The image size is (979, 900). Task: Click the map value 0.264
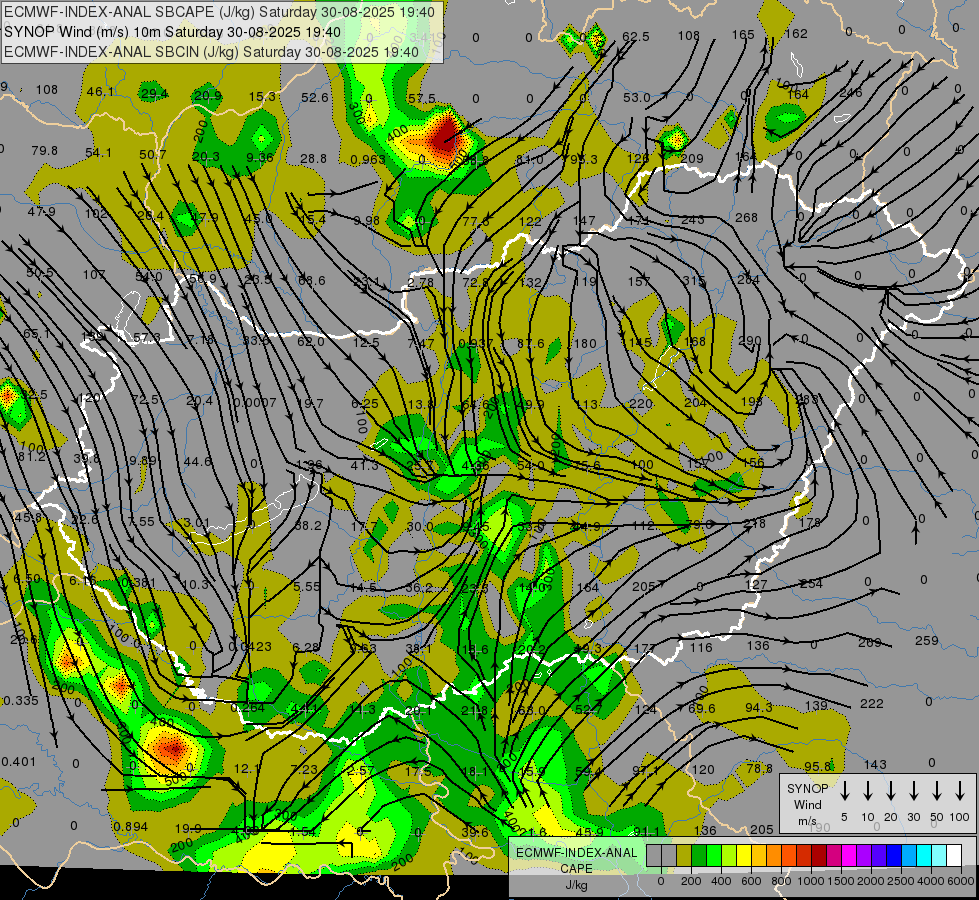247,708
